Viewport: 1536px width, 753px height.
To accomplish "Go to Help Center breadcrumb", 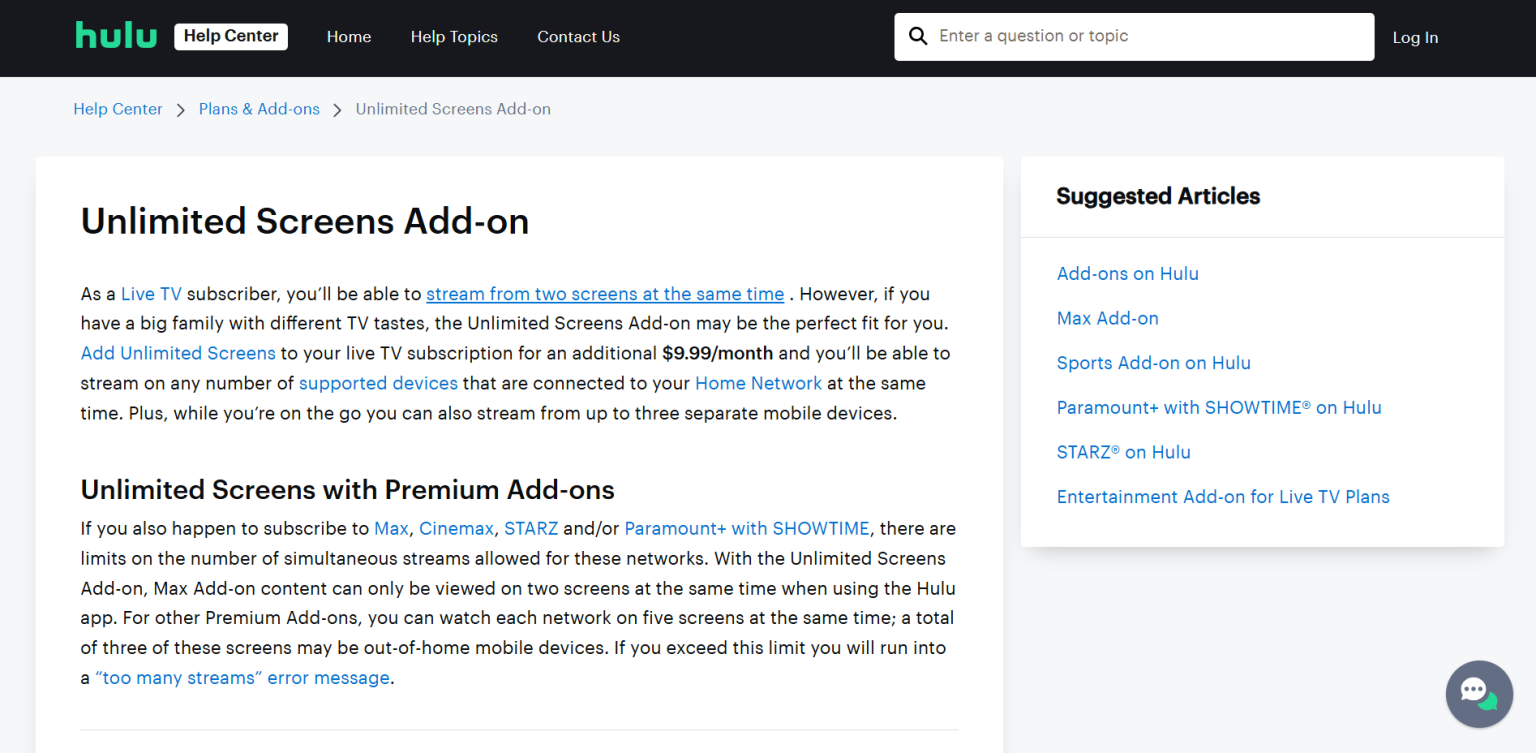I will pos(118,109).
